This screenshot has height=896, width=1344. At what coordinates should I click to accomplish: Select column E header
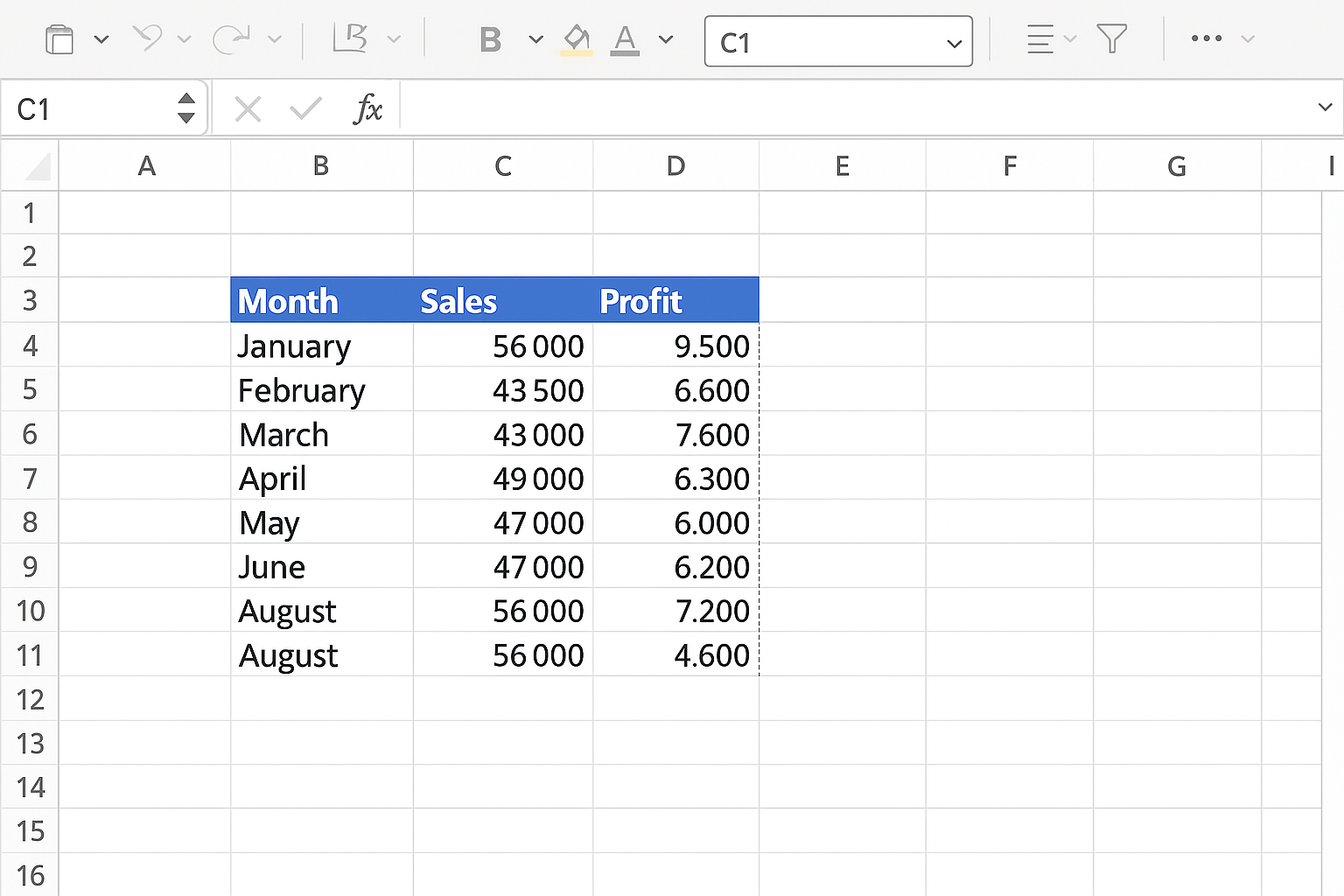coord(843,165)
